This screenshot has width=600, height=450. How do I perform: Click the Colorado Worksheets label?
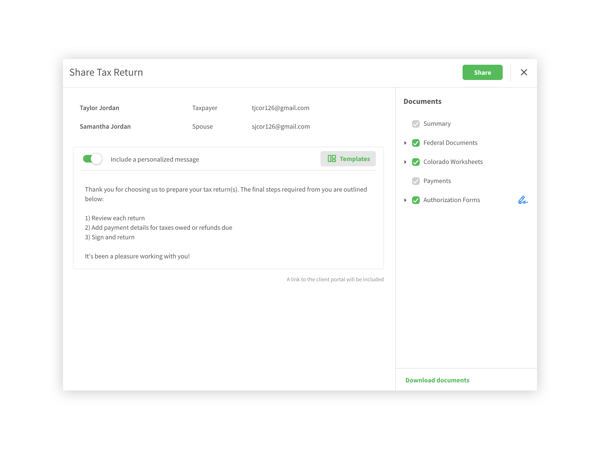(453, 162)
